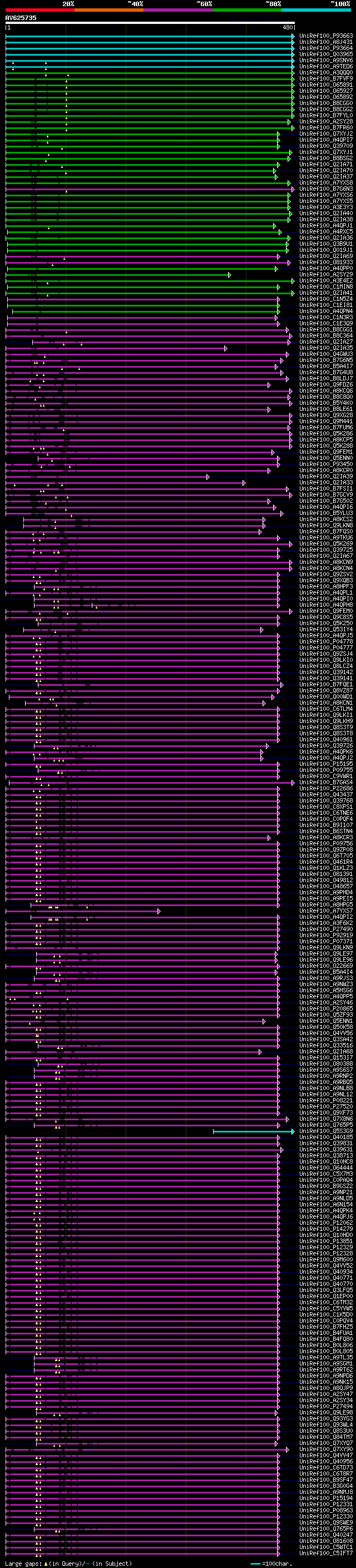The height and width of the screenshot is (1568, 356).
Task: Select the UniRef100_Q9LKN8 label
Action: 326,525
